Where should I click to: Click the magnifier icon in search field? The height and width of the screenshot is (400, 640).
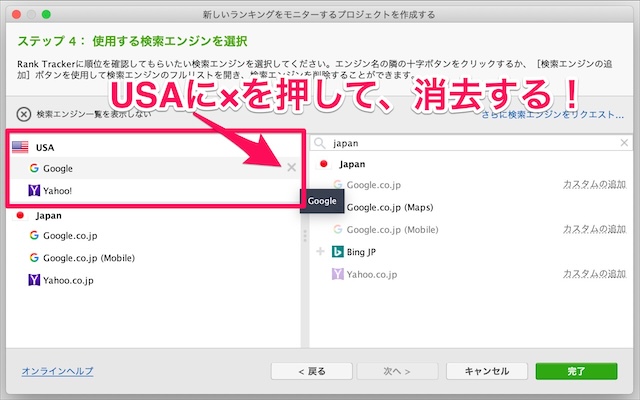click(x=320, y=143)
